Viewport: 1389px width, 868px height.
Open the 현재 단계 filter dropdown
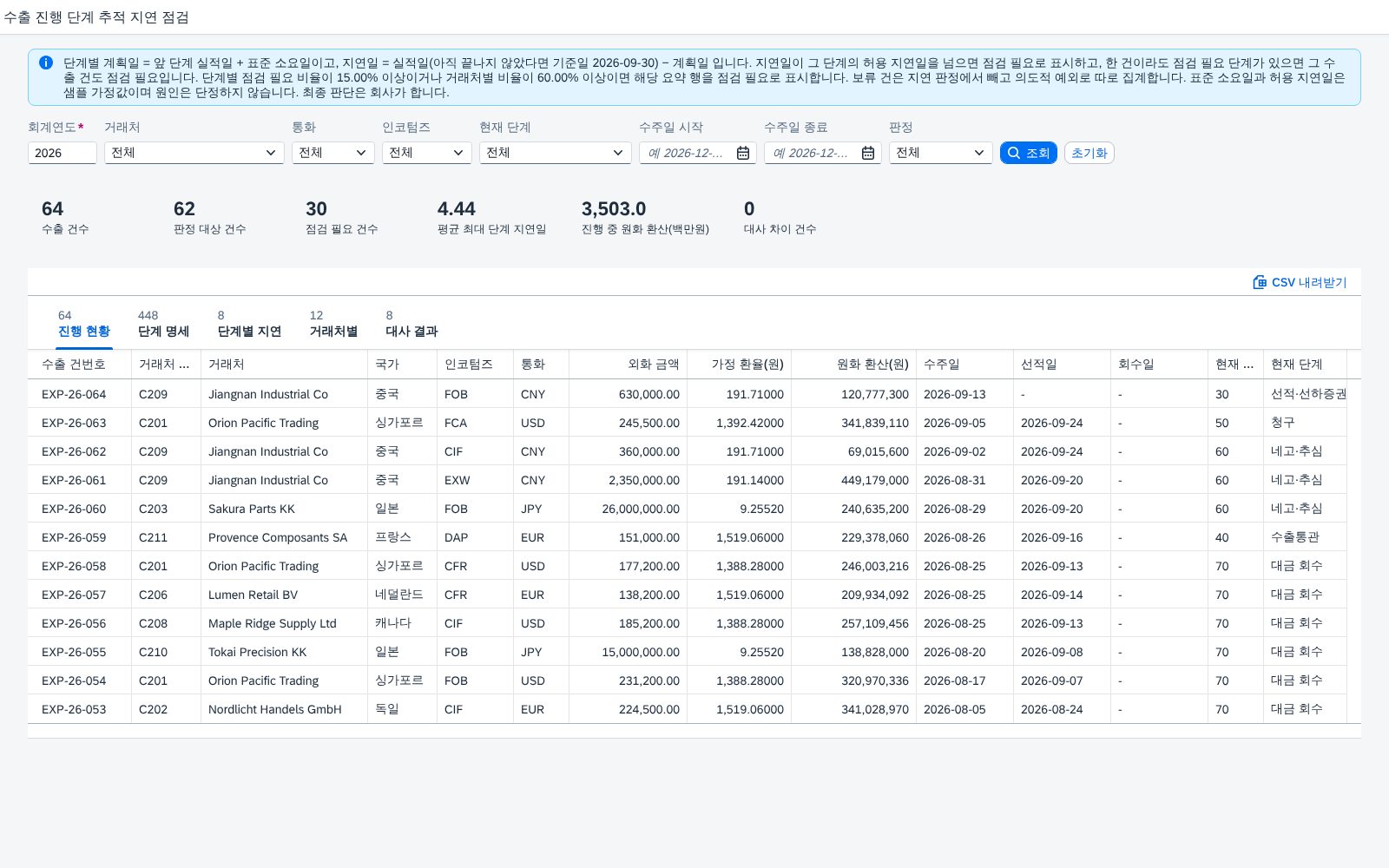pyautogui.click(x=556, y=153)
